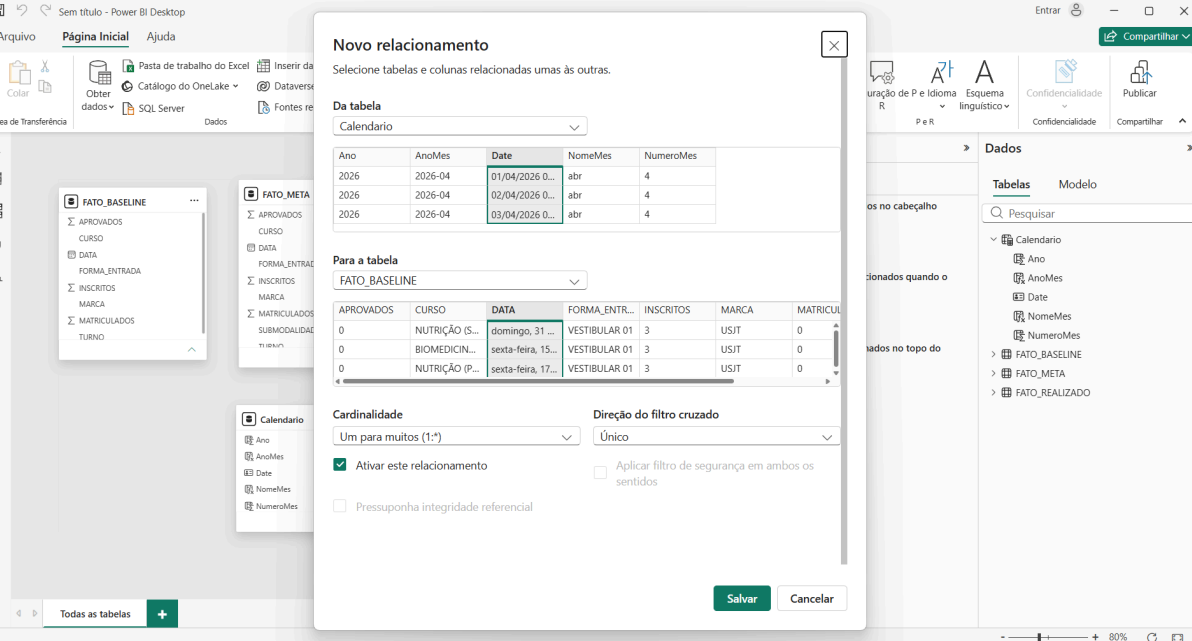The height and width of the screenshot is (641, 1192).
Task: Click the redo arrow in title bar
Action: click(x=46, y=11)
